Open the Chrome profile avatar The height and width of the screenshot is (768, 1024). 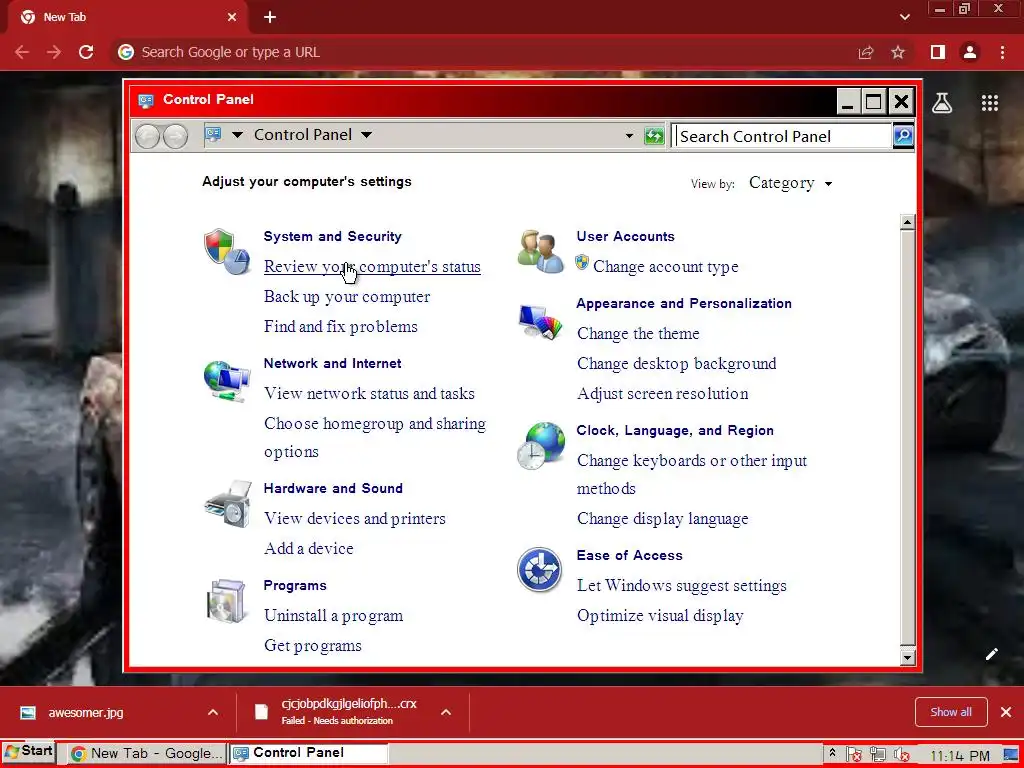click(x=970, y=52)
